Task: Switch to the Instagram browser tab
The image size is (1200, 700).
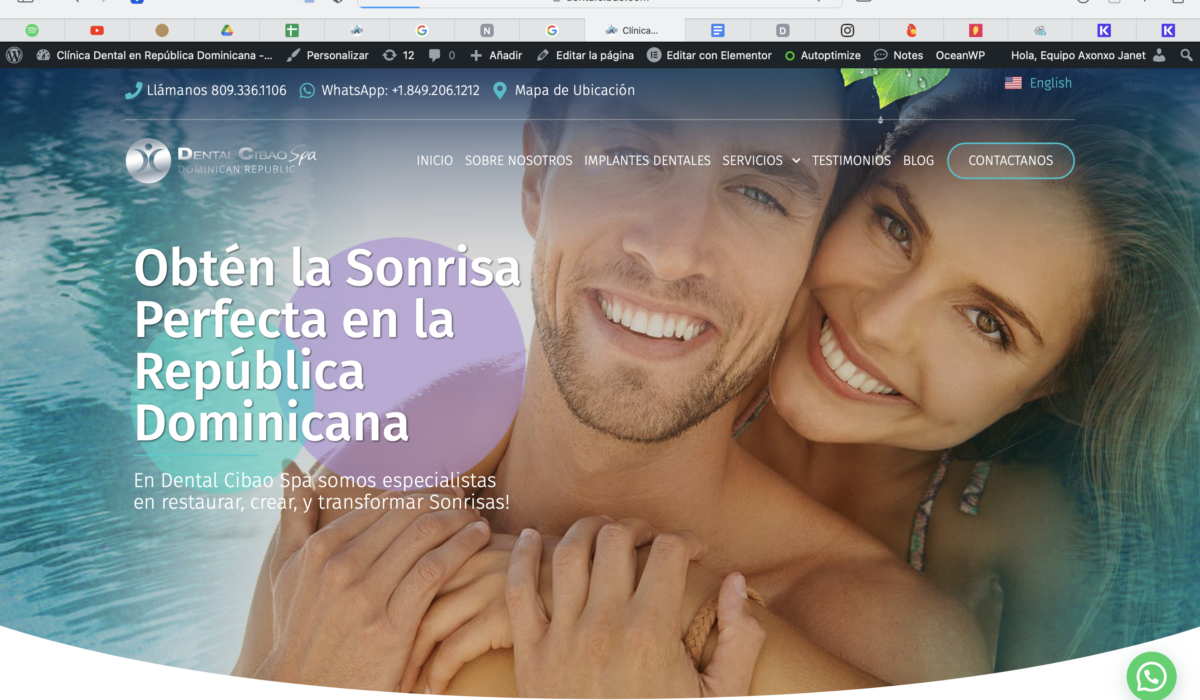Action: (848, 30)
